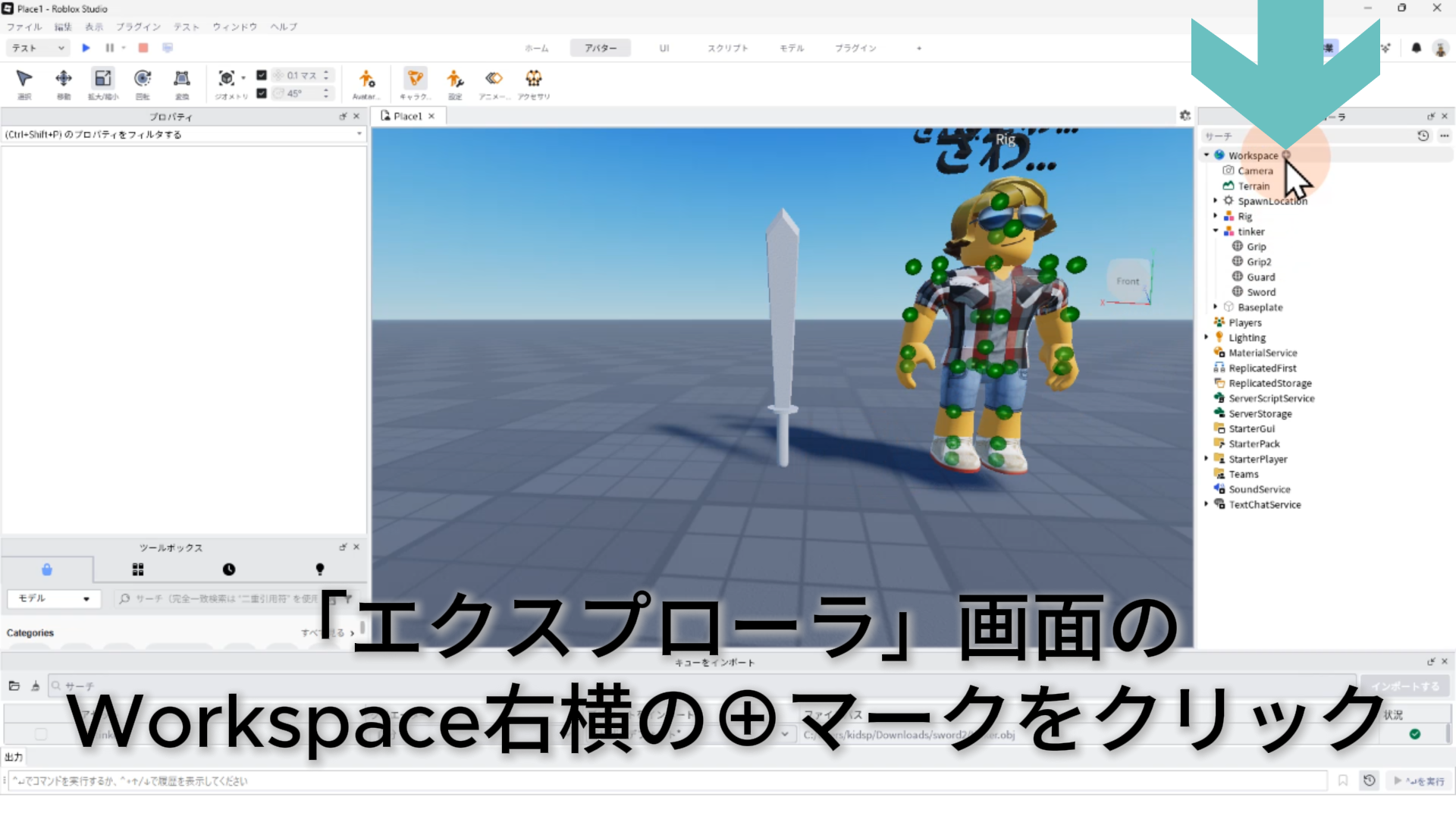Expand the Lighting service node
Image resolution: width=1456 pixels, height=819 pixels.
[1207, 337]
